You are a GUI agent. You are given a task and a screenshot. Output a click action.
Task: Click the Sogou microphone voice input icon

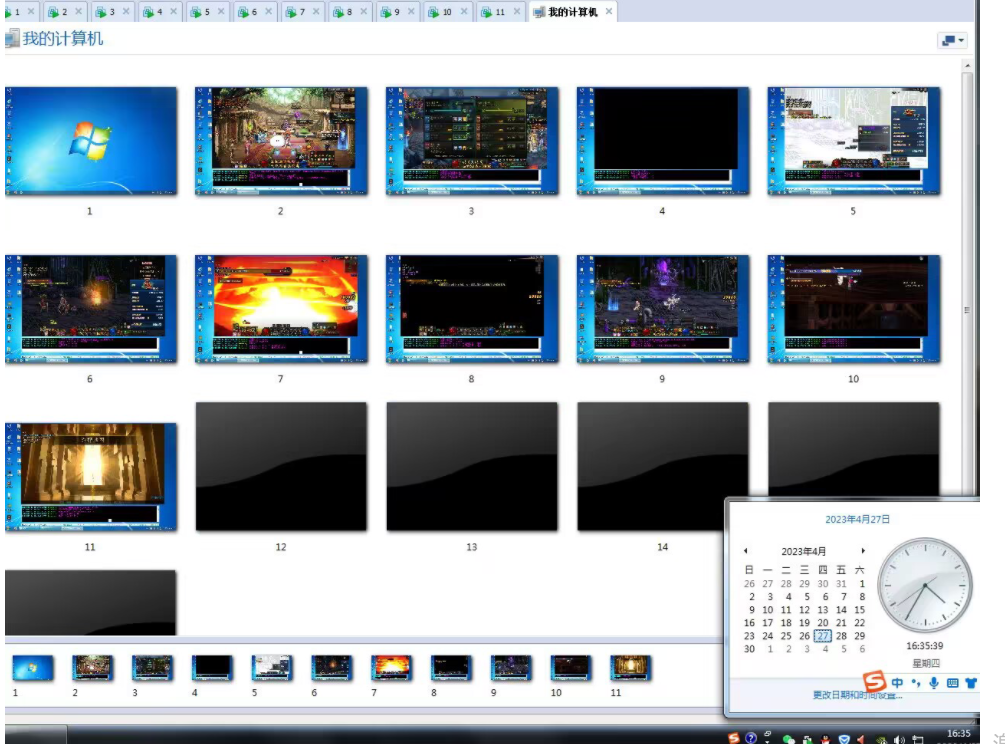(x=934, y=683)
